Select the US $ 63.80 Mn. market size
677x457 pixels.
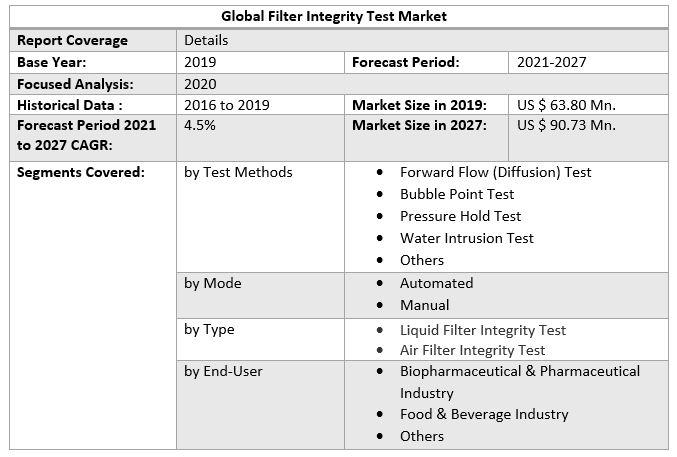point(566,105)
